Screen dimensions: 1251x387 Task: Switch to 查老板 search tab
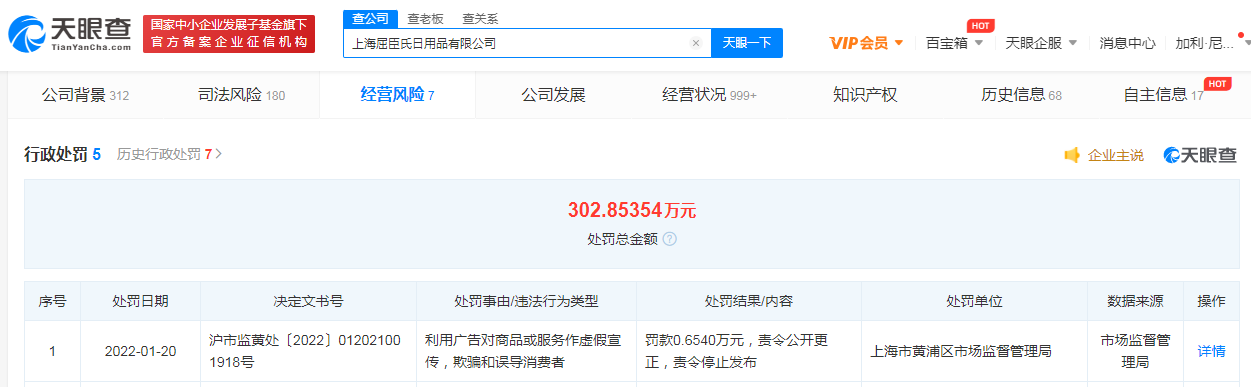[425, 18]
